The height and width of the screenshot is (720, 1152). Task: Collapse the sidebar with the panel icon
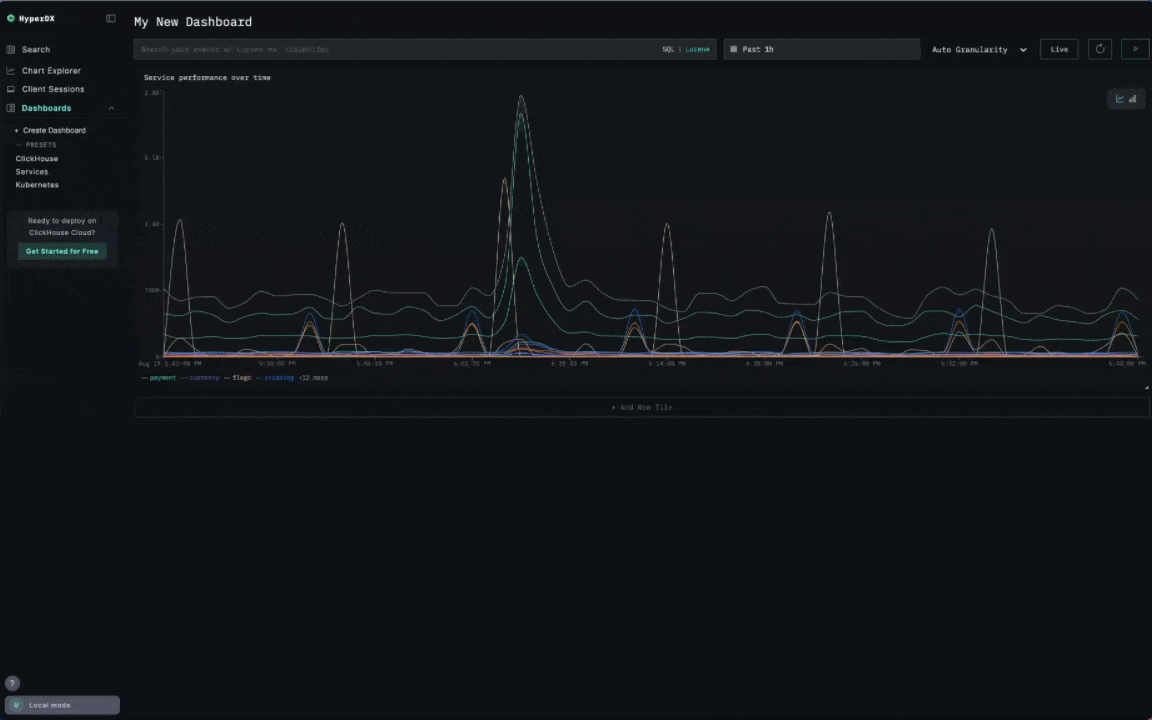pyautogui.click(x=111, y=19)
